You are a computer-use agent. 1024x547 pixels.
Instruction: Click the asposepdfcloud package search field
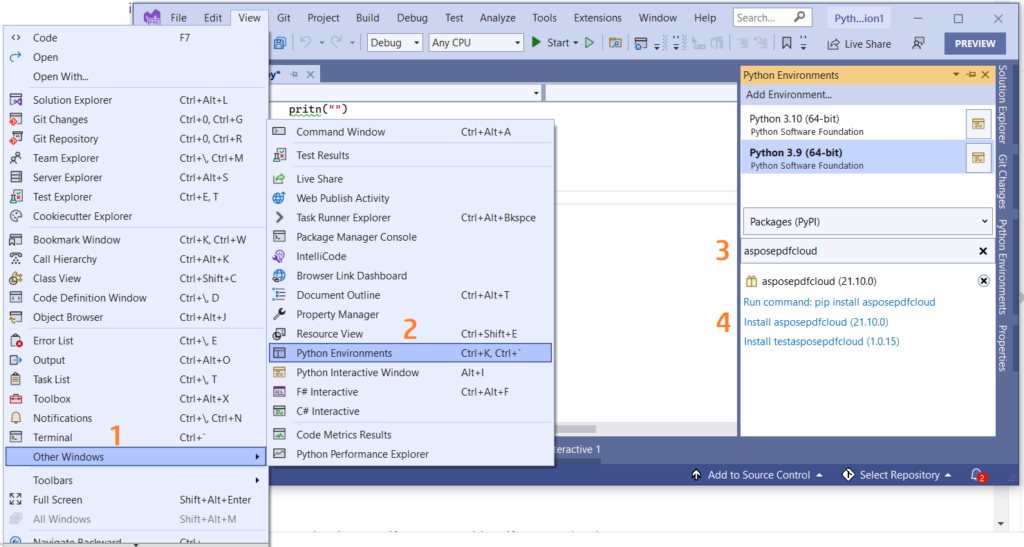pos(855,251)
